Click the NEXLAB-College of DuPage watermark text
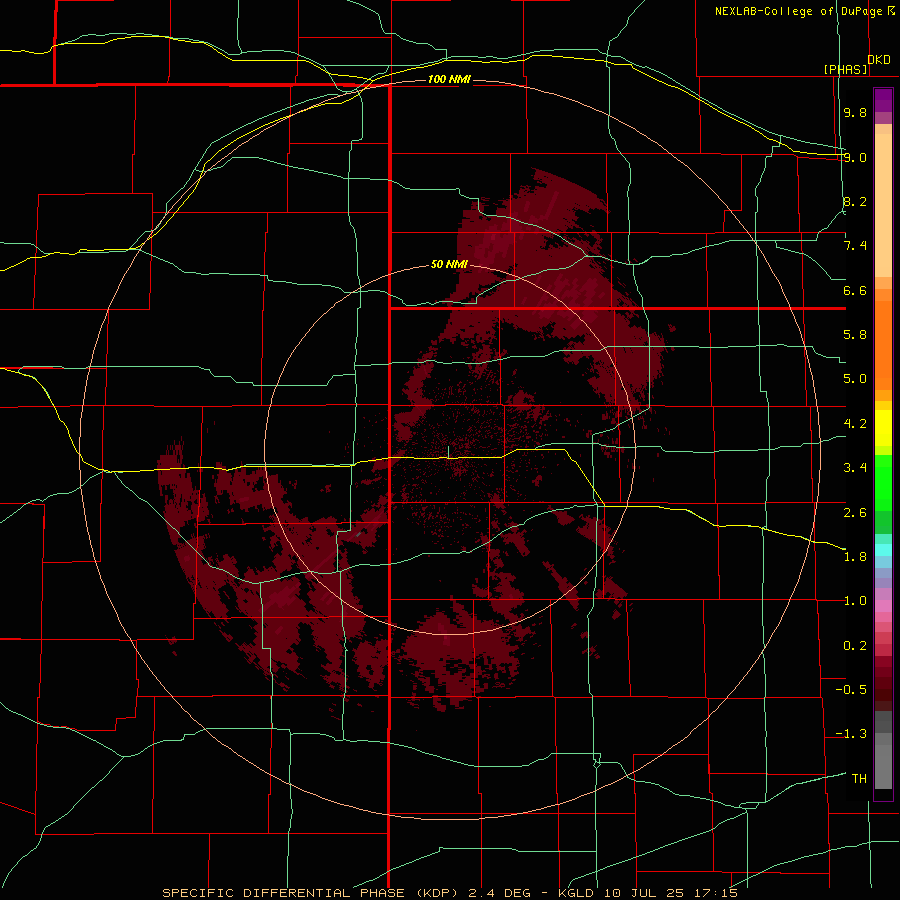 click(804, 11)
